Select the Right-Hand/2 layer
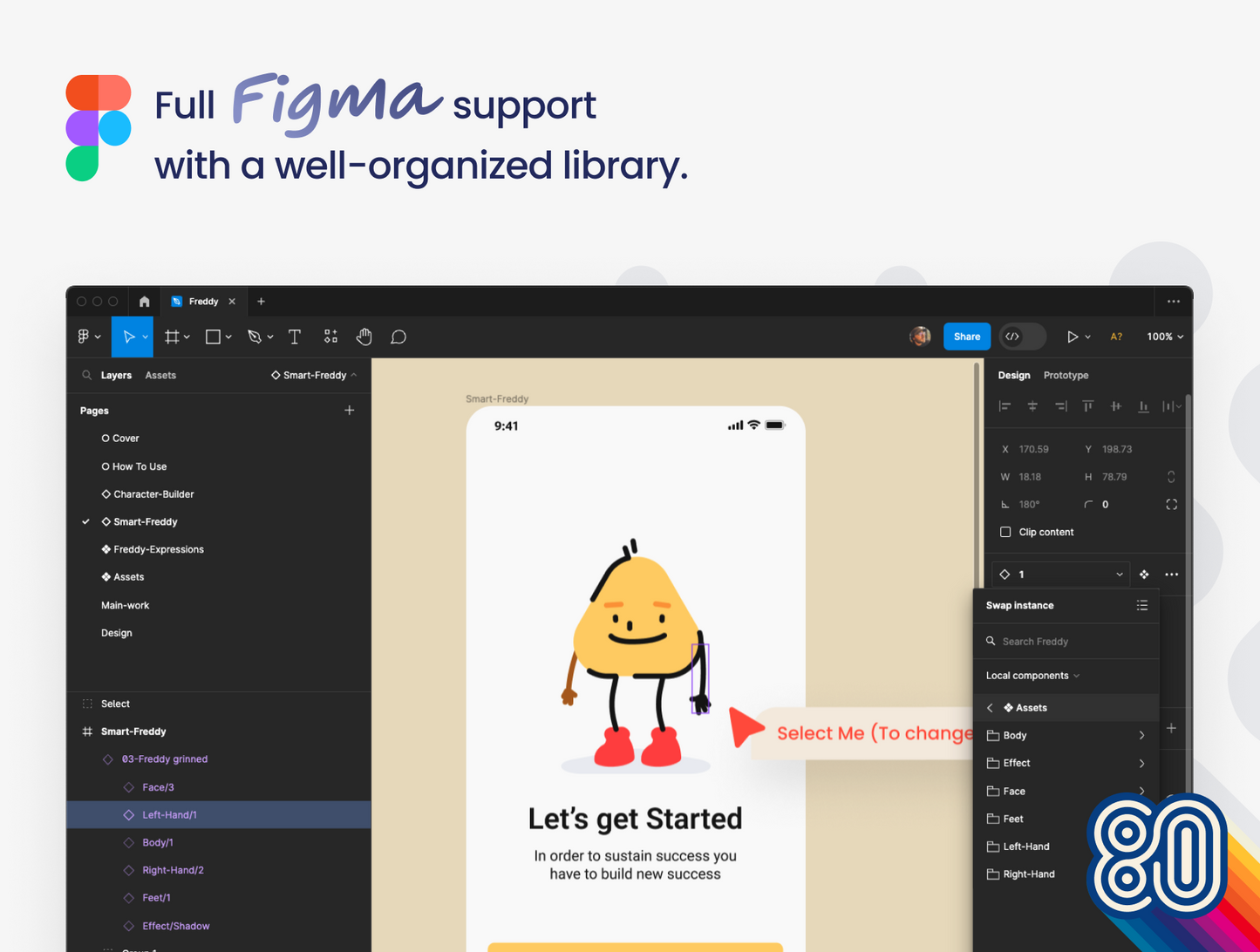Screen dimensions: 1260x952 (173, 870)
